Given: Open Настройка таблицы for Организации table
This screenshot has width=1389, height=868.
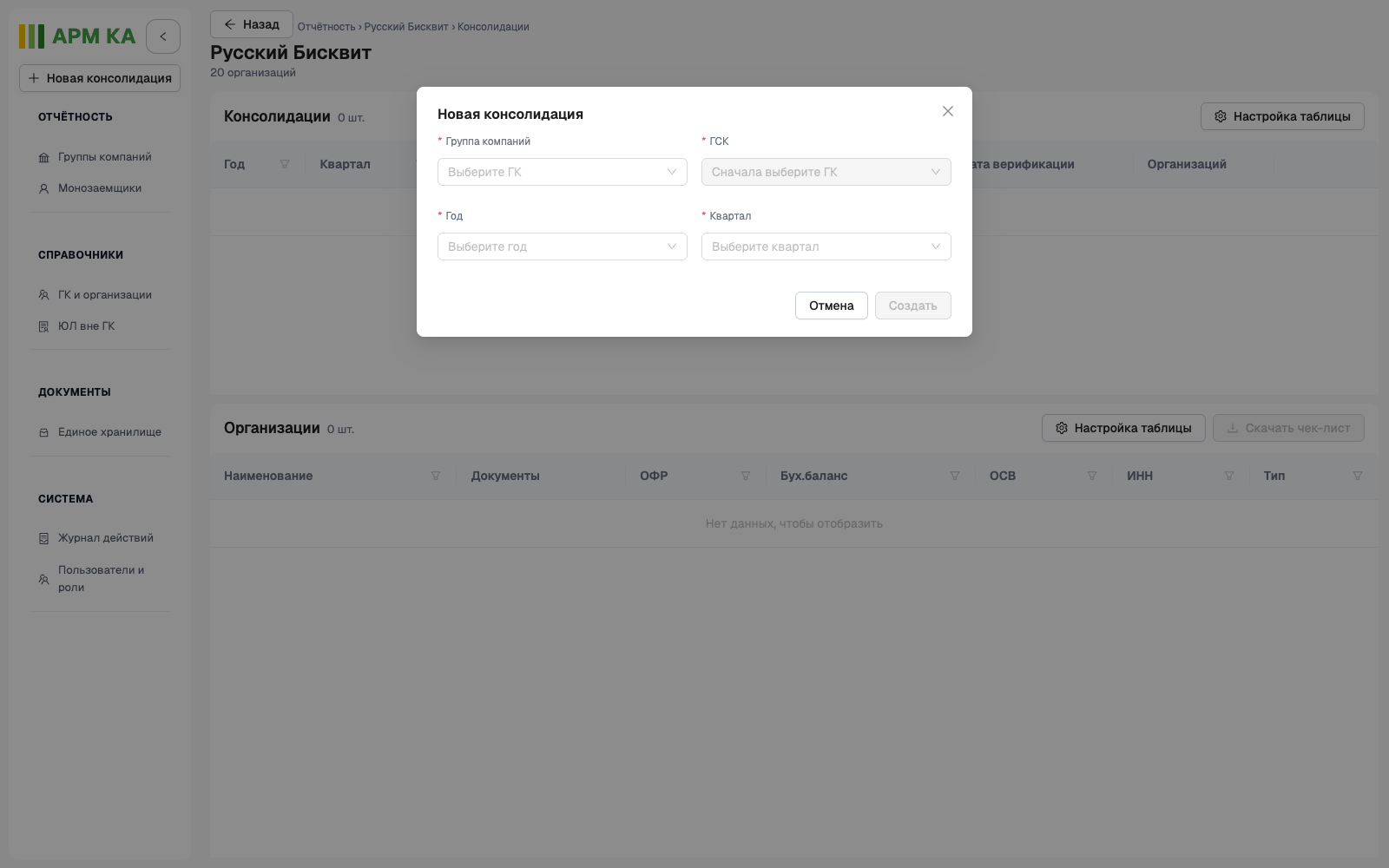Looking at the screenshot, I should [x=1123, y=428].
